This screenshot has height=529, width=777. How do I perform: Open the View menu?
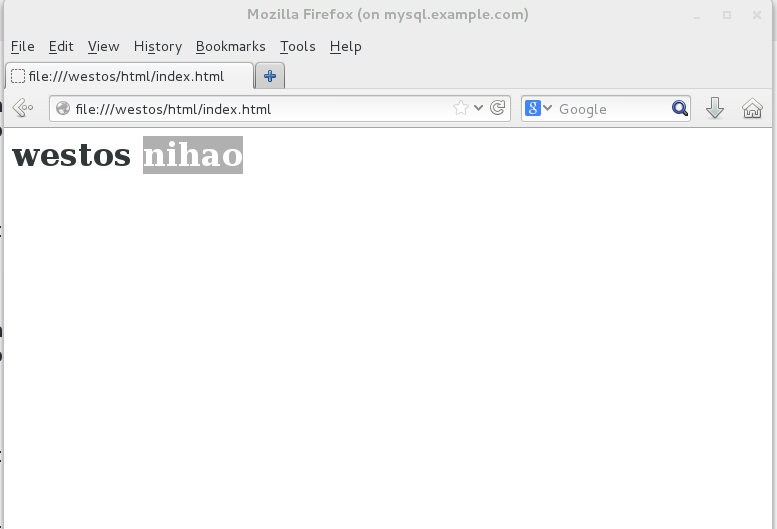click(x=104, y=47)
